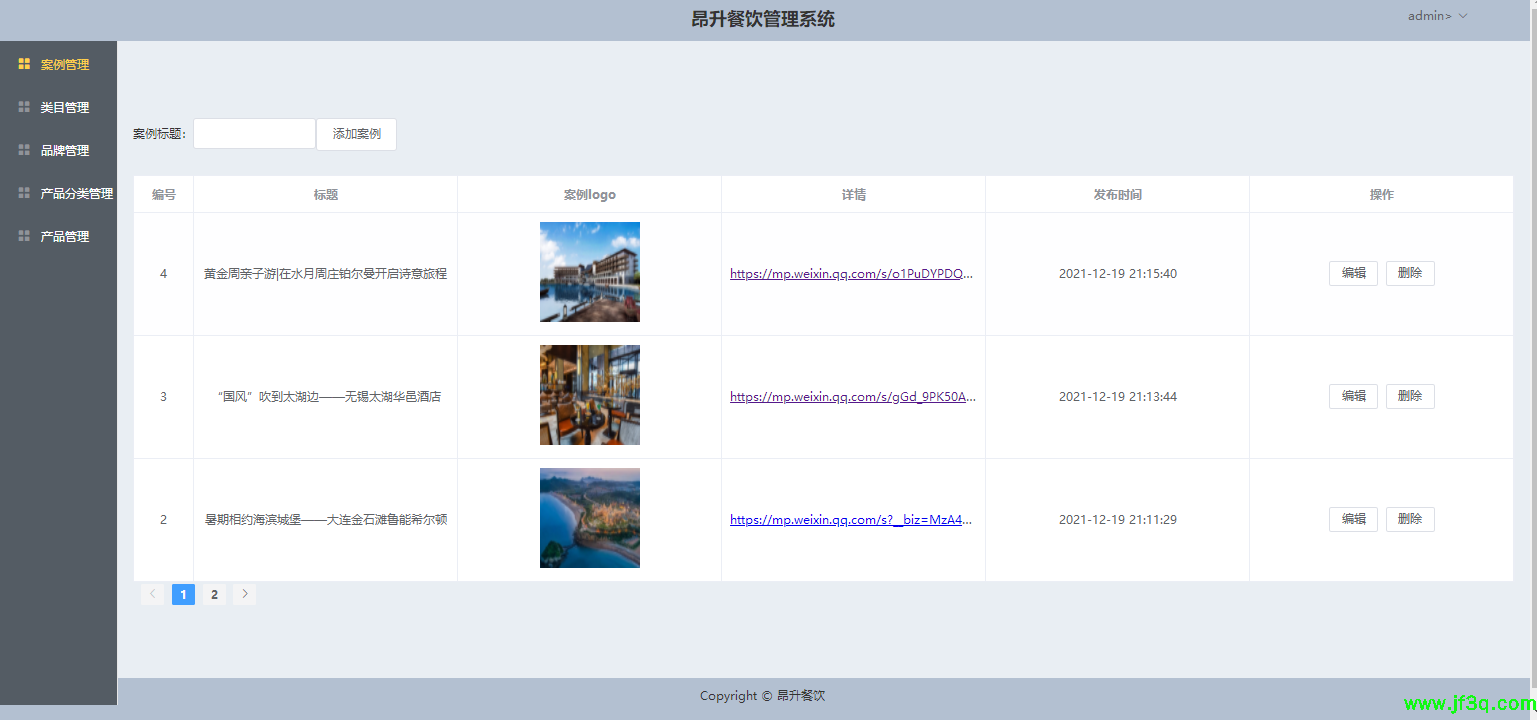Click the grid icon beside 品牌管理

pos(23,149)
